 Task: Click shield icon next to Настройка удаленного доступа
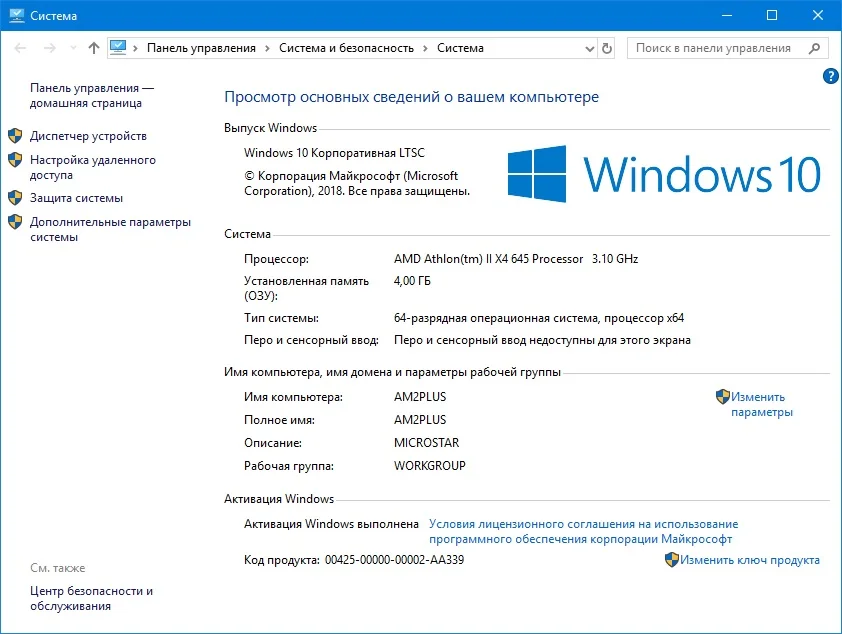(15, 160)
